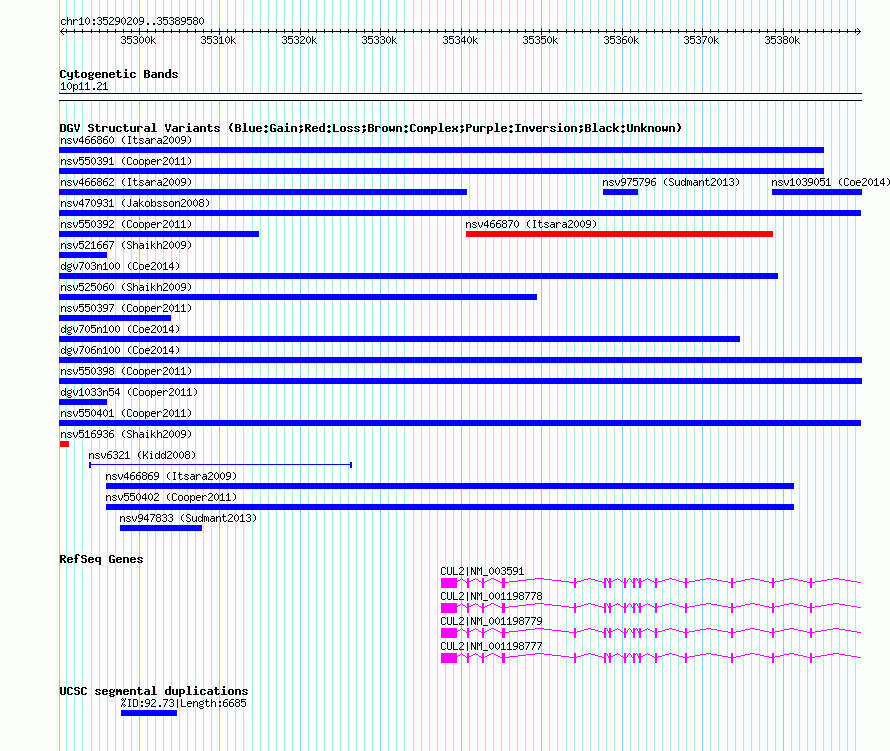Click the 35300k ruler tick label
The width and height of the screenshot is (890, 751).
pyautogui.click(x=138, y=40)
